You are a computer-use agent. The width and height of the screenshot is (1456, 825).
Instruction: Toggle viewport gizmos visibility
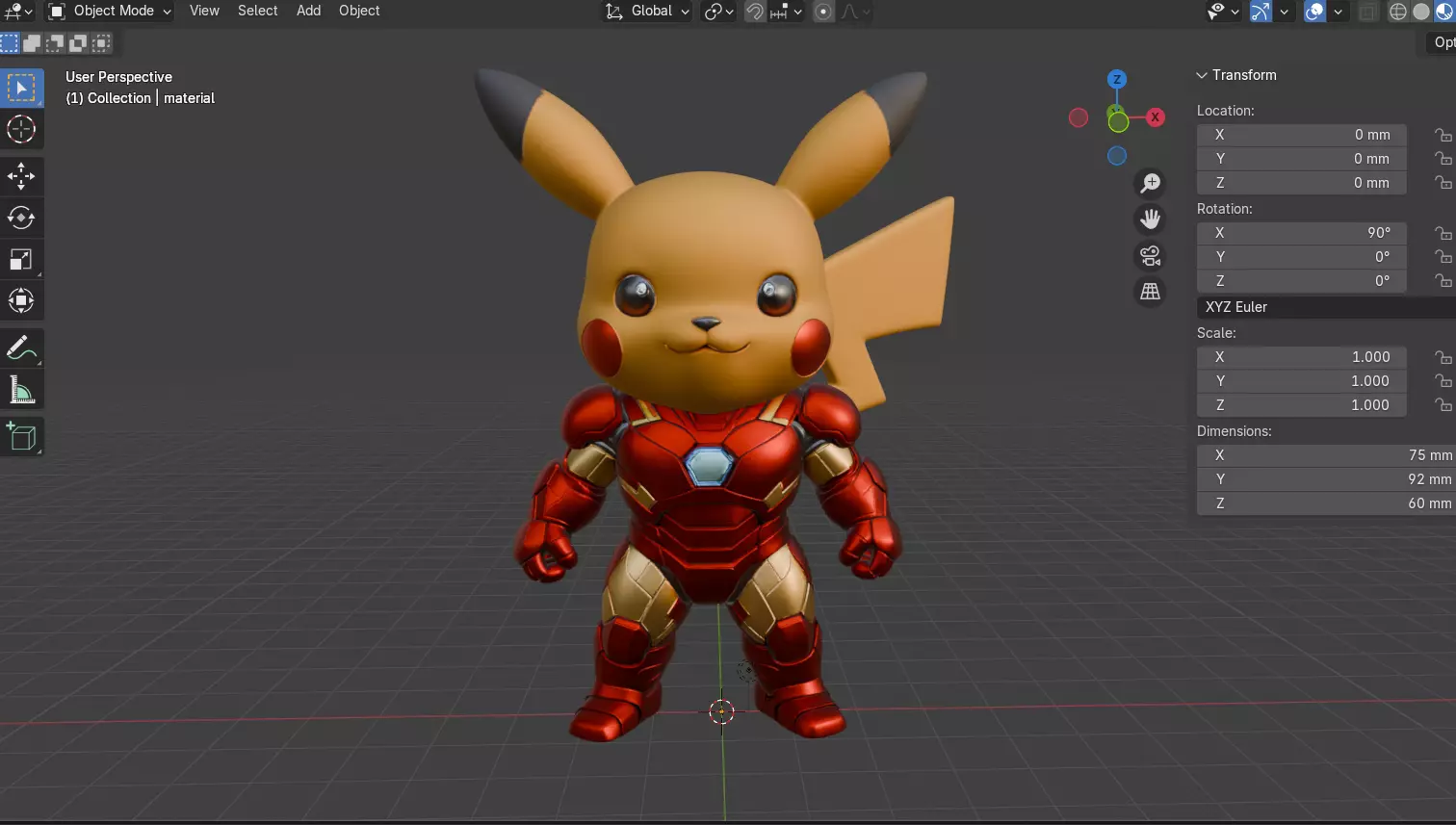coord(1261,12)
